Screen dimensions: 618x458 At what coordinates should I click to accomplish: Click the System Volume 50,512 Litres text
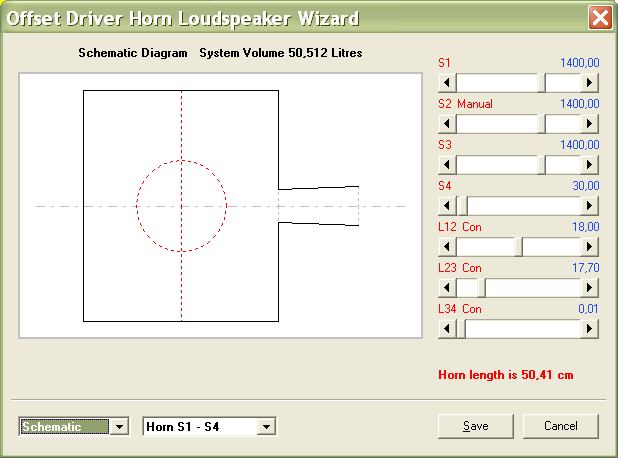coord(281,53)
